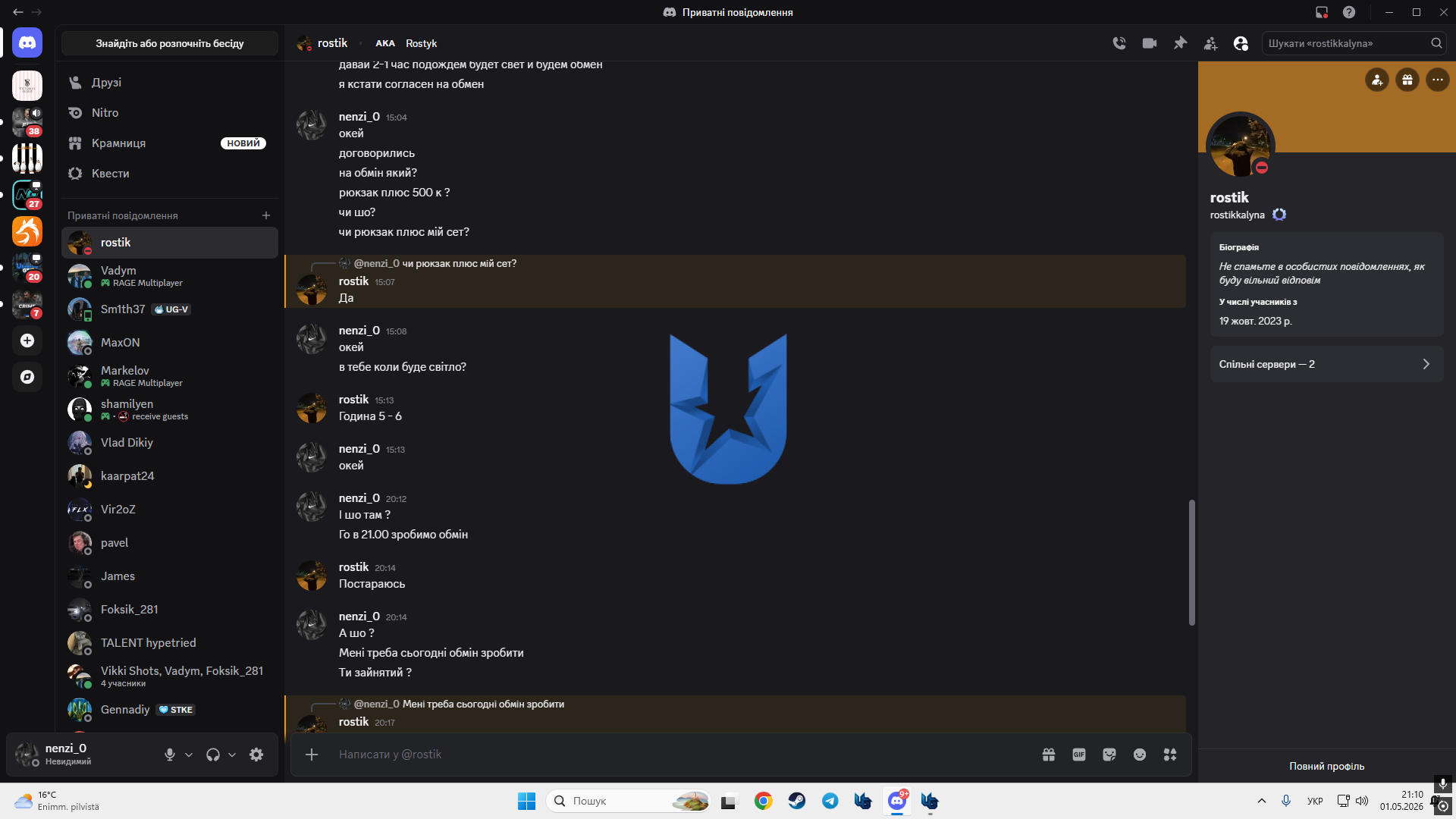This screenshot has width=1456, height=819.
Task: Open the Markelov conversation
Action: pos(170,376)
